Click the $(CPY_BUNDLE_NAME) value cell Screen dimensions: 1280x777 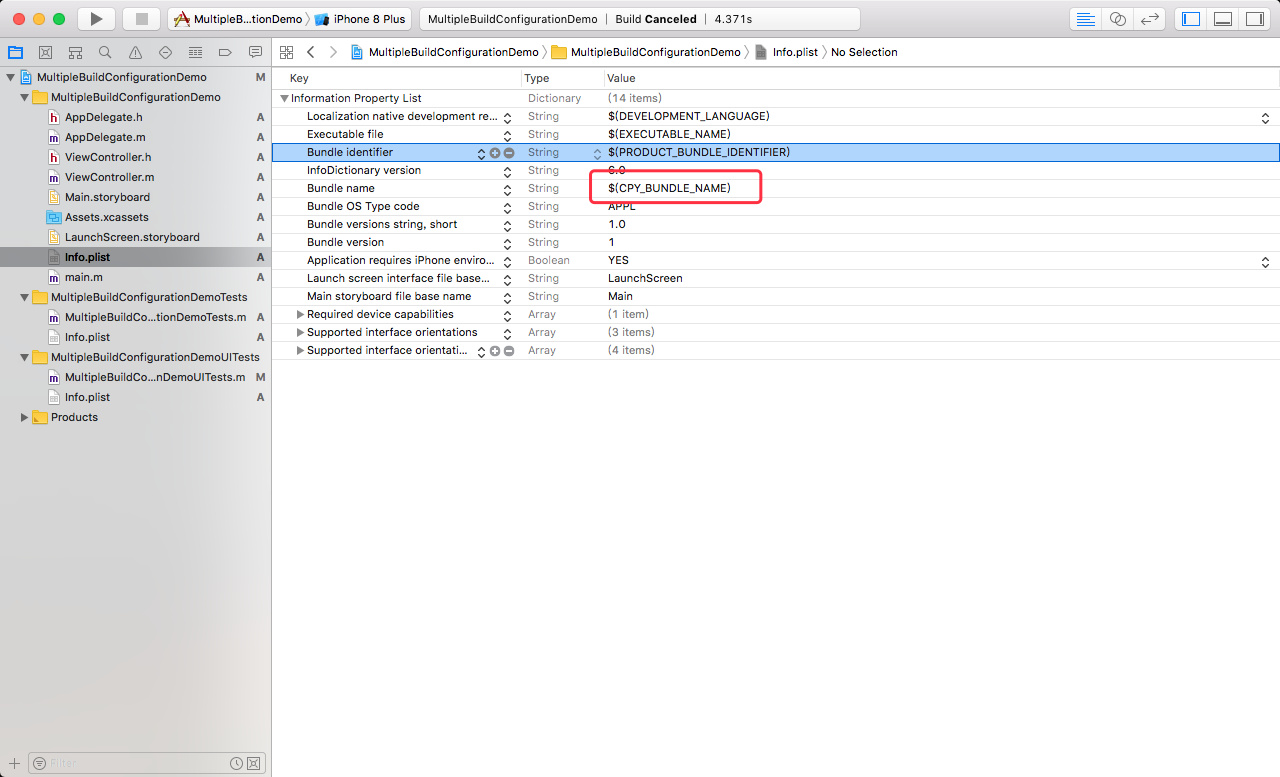coord(669,189)
